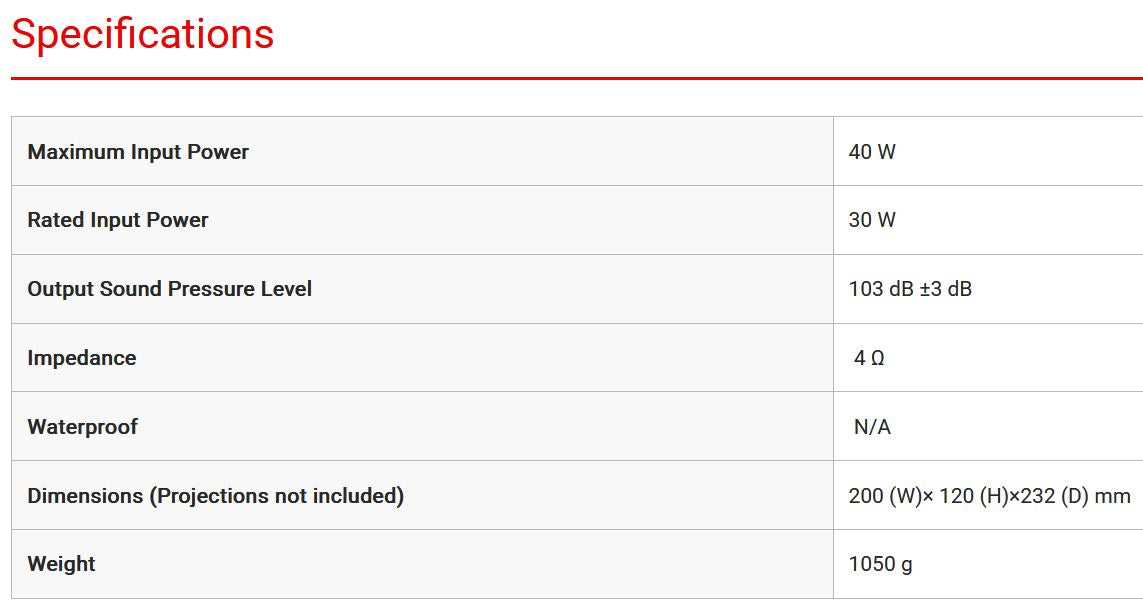Click the Waterproof row label
1143x607 pixels.
tap(83, 427)
